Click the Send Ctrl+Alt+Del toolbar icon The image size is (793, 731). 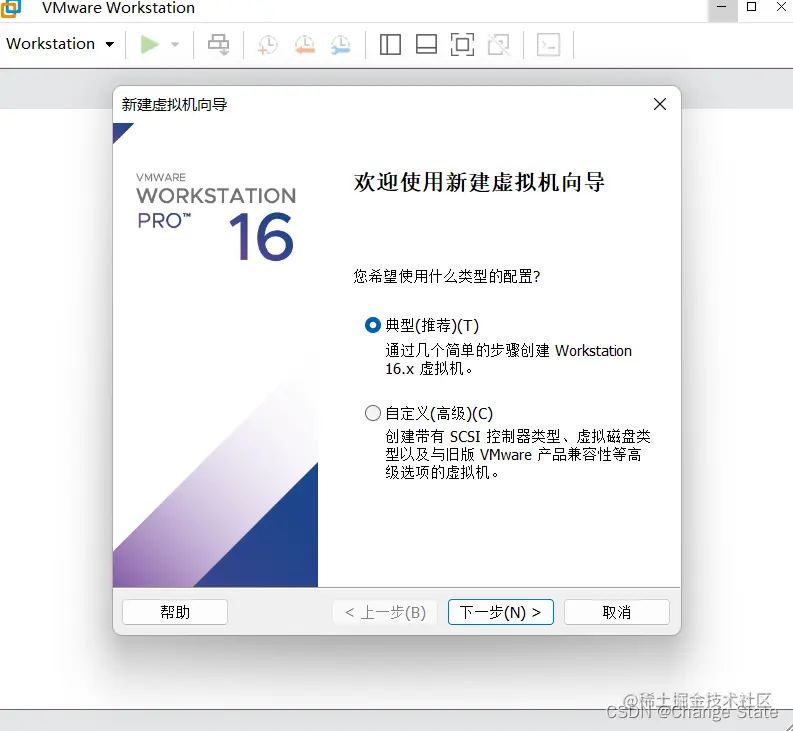[x=218, y=45]
